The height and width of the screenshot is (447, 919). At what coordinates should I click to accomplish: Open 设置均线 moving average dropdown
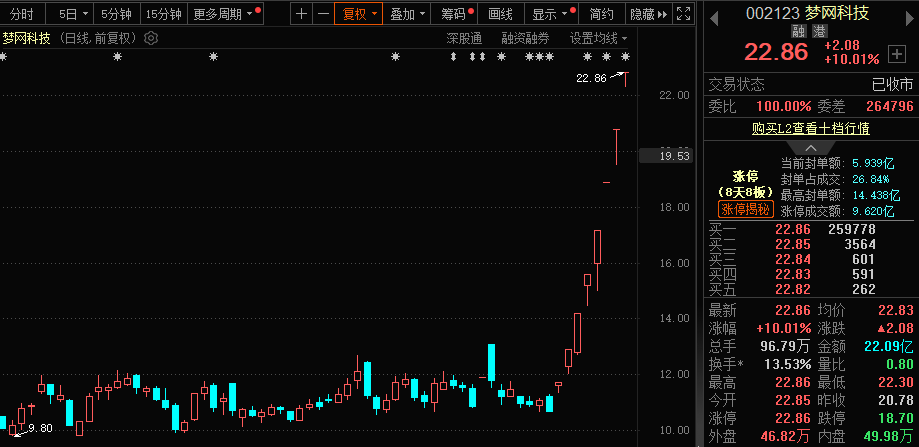pyautogui.click(x=597, y=38)
